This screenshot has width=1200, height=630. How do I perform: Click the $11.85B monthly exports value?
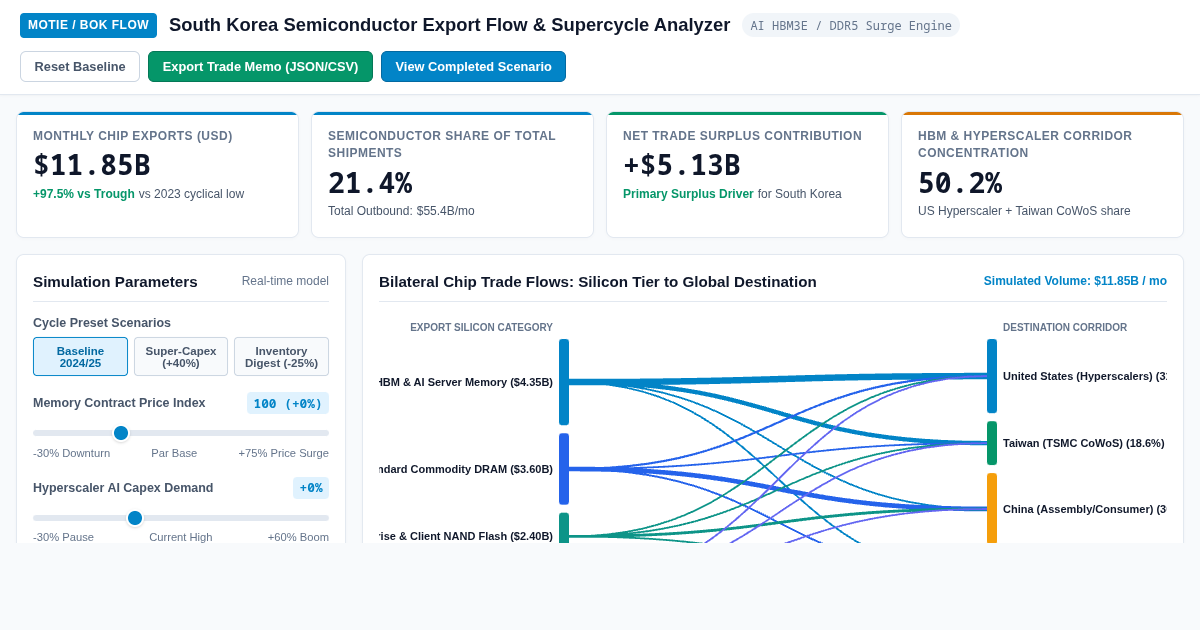coord(92,165)
